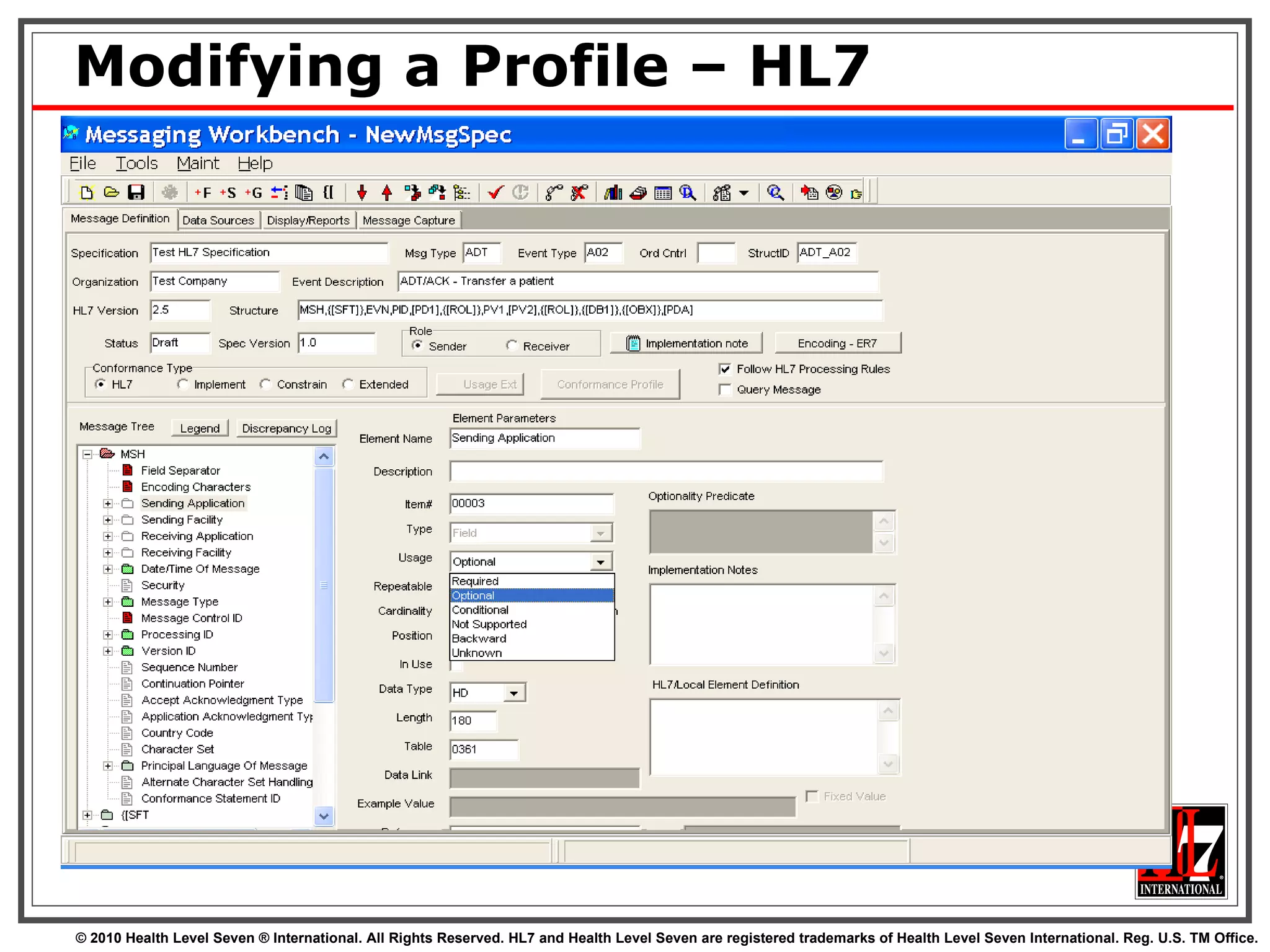Expand the Sending Application tree node

coord(108,503)
